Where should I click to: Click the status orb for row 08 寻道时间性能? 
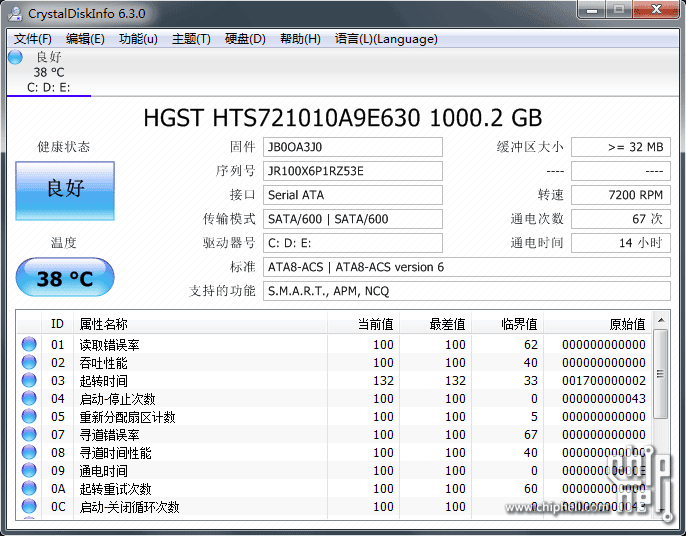29,452
